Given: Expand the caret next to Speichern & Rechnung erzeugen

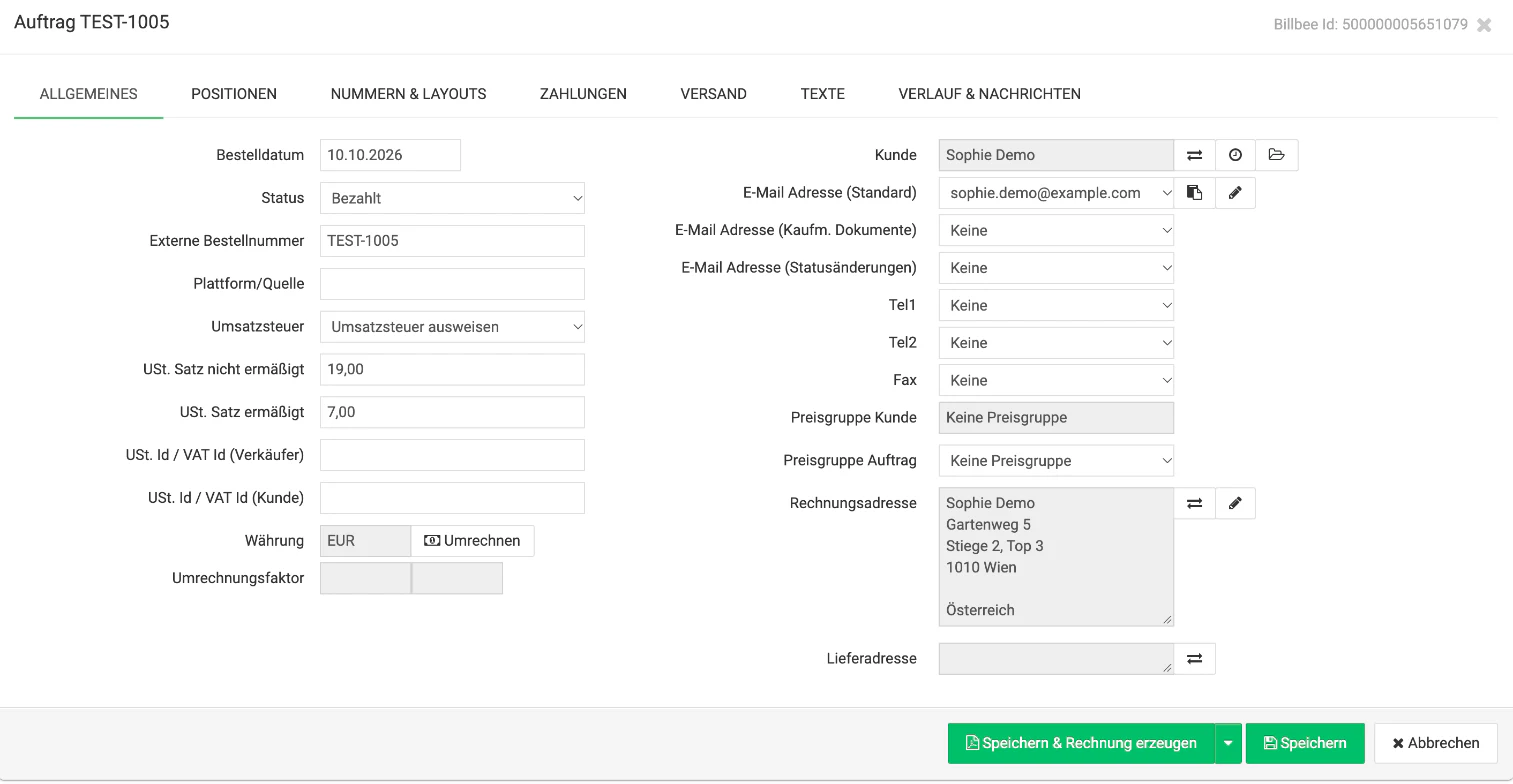Looking at the screenshot, I should pyautogui.click(x=1228, y=744).
